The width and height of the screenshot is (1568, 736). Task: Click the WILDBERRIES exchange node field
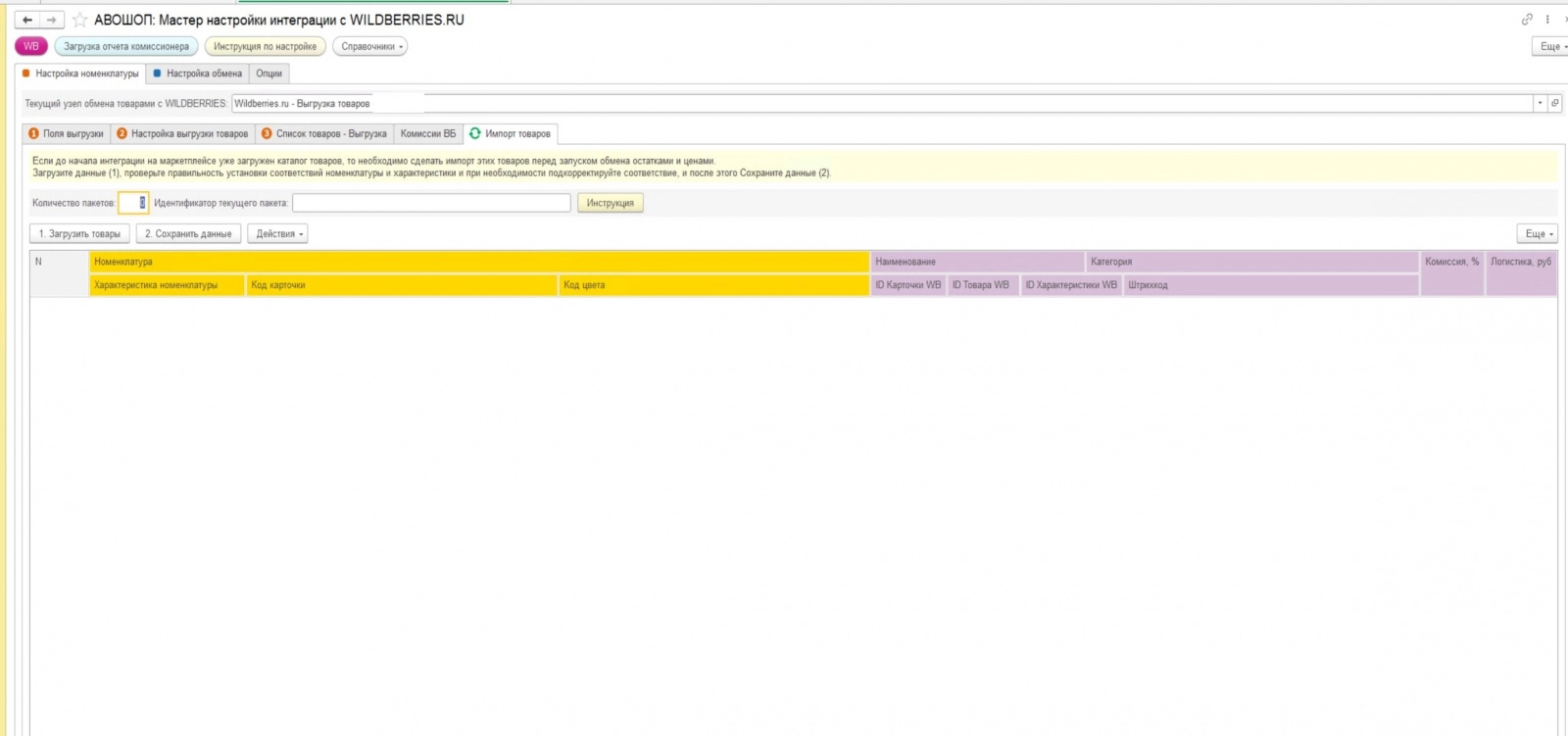pos(882,103)
